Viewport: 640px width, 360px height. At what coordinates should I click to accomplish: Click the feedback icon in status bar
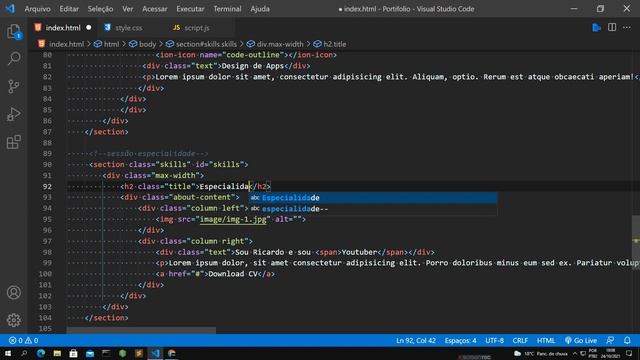tap(610, 340)
